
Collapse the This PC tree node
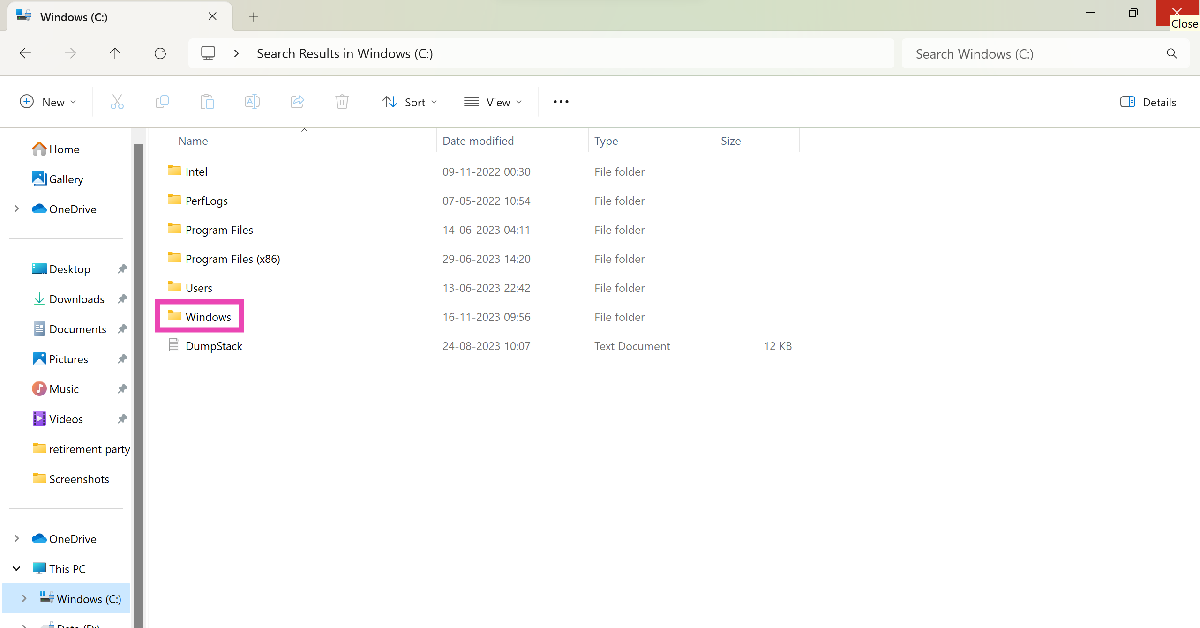coord(17,568)
